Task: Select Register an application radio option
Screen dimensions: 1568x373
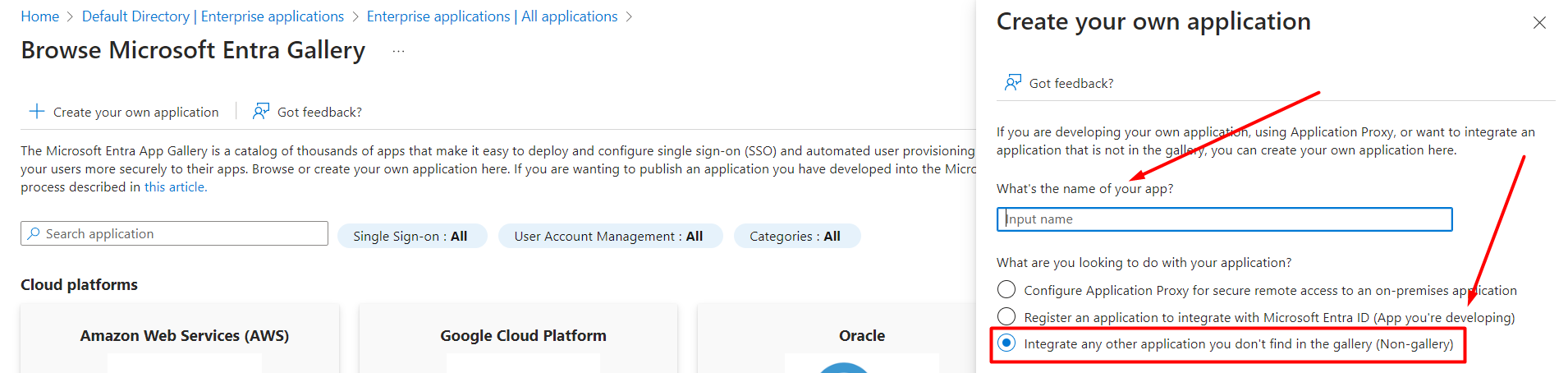Action: (1006, 317)
